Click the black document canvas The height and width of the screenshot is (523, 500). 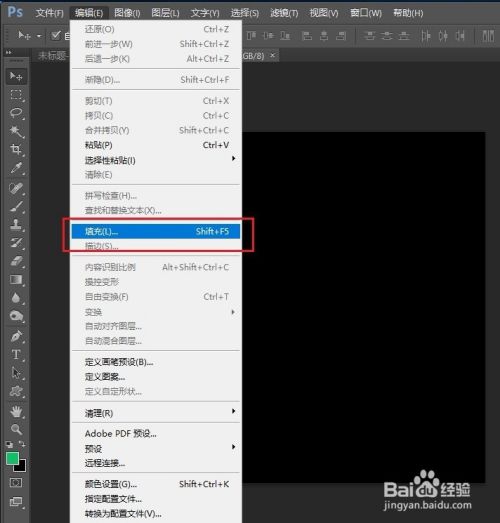364,307
